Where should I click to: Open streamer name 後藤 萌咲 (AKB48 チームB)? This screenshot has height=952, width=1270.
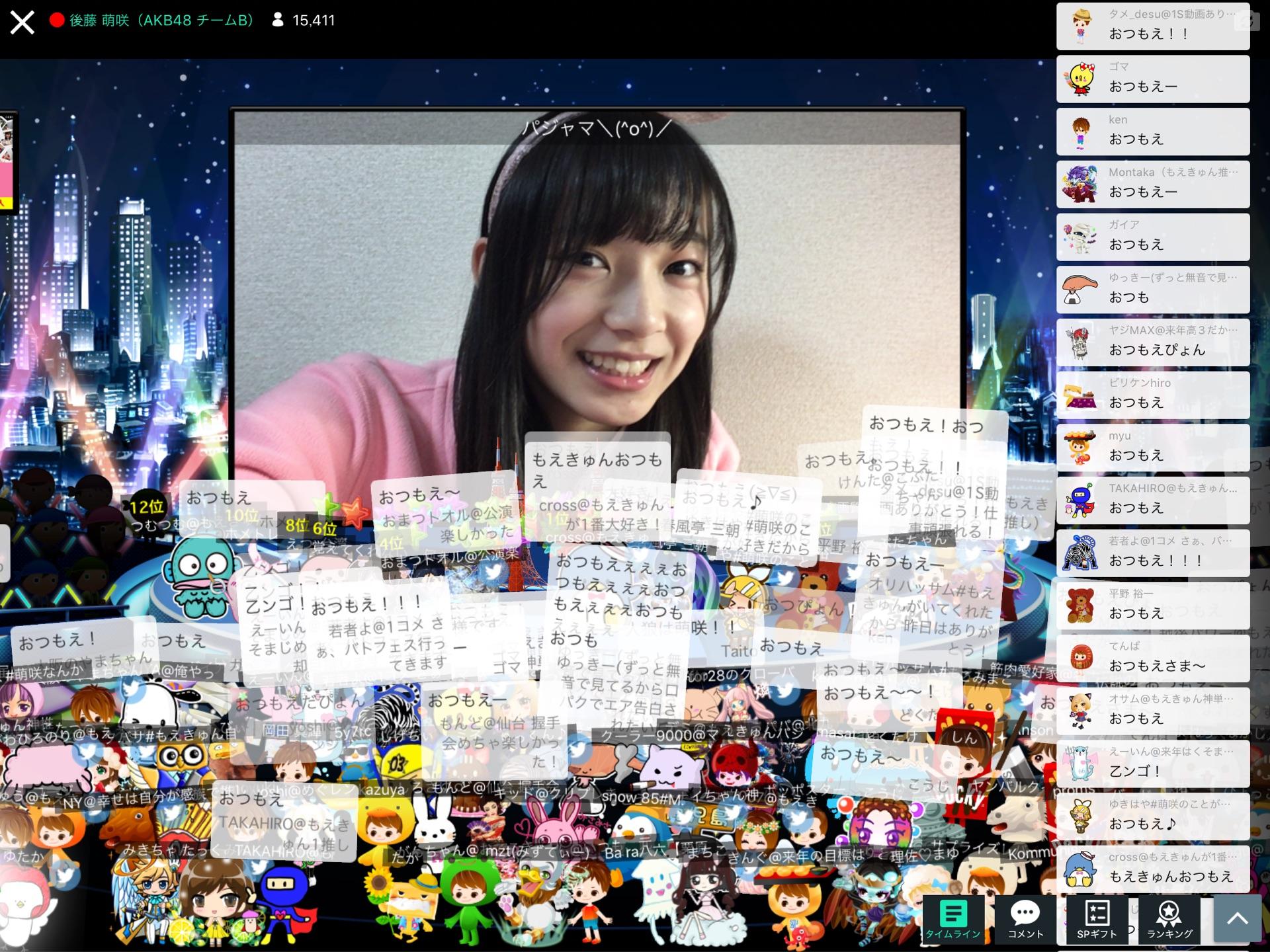161,20
